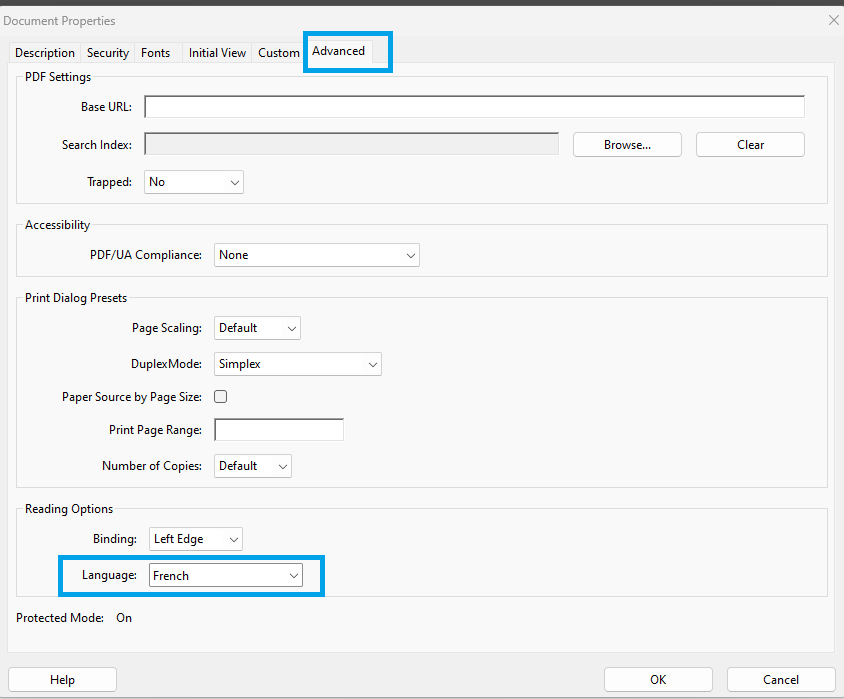Expand the Binding dropdown
Screen dimensions: 844x699
(x=196, y=539)
